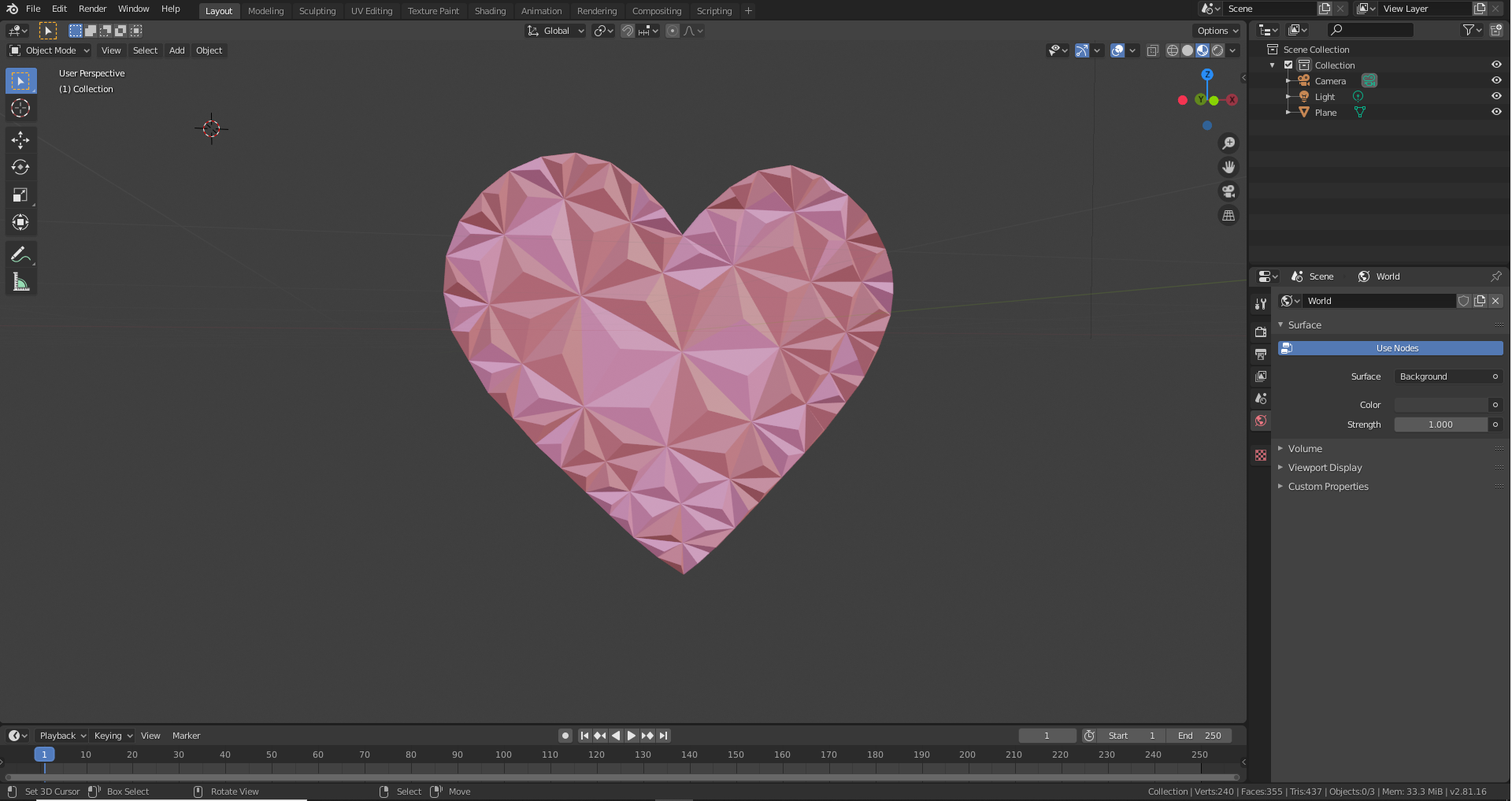The height and width of the screenshot is (801, 1512).
Task: Open the Global transform orientation dropdown
Action: pyautogui.click(x=554, y=31)
